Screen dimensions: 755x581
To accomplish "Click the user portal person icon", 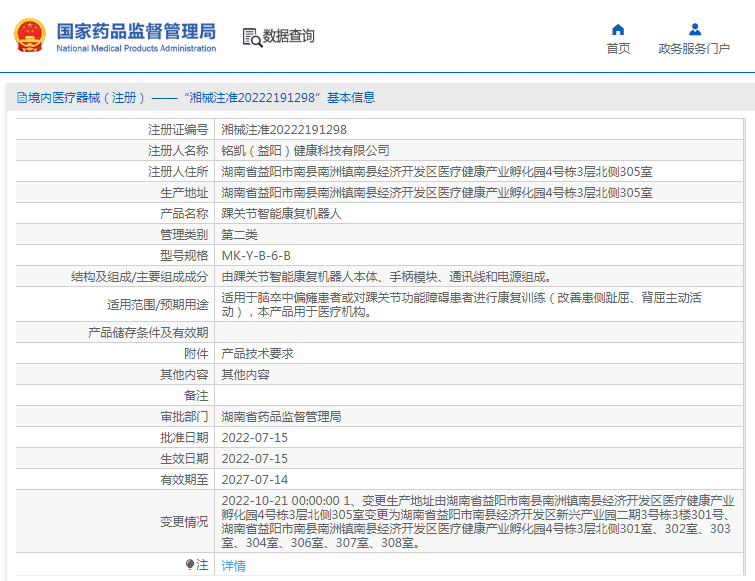I will point(694,30).
